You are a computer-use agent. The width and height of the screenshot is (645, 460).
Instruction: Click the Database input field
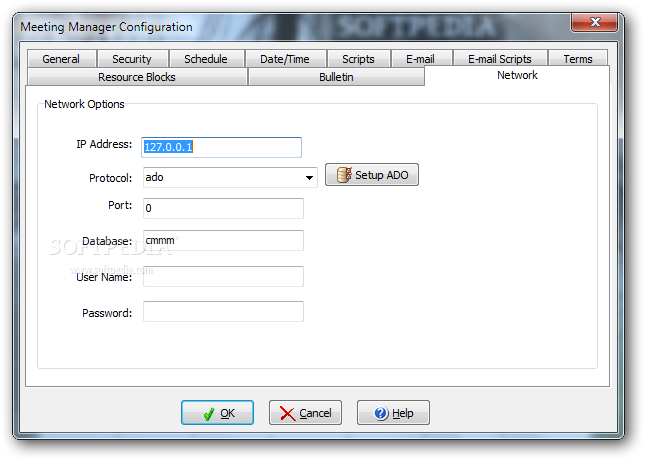point(223,240)
